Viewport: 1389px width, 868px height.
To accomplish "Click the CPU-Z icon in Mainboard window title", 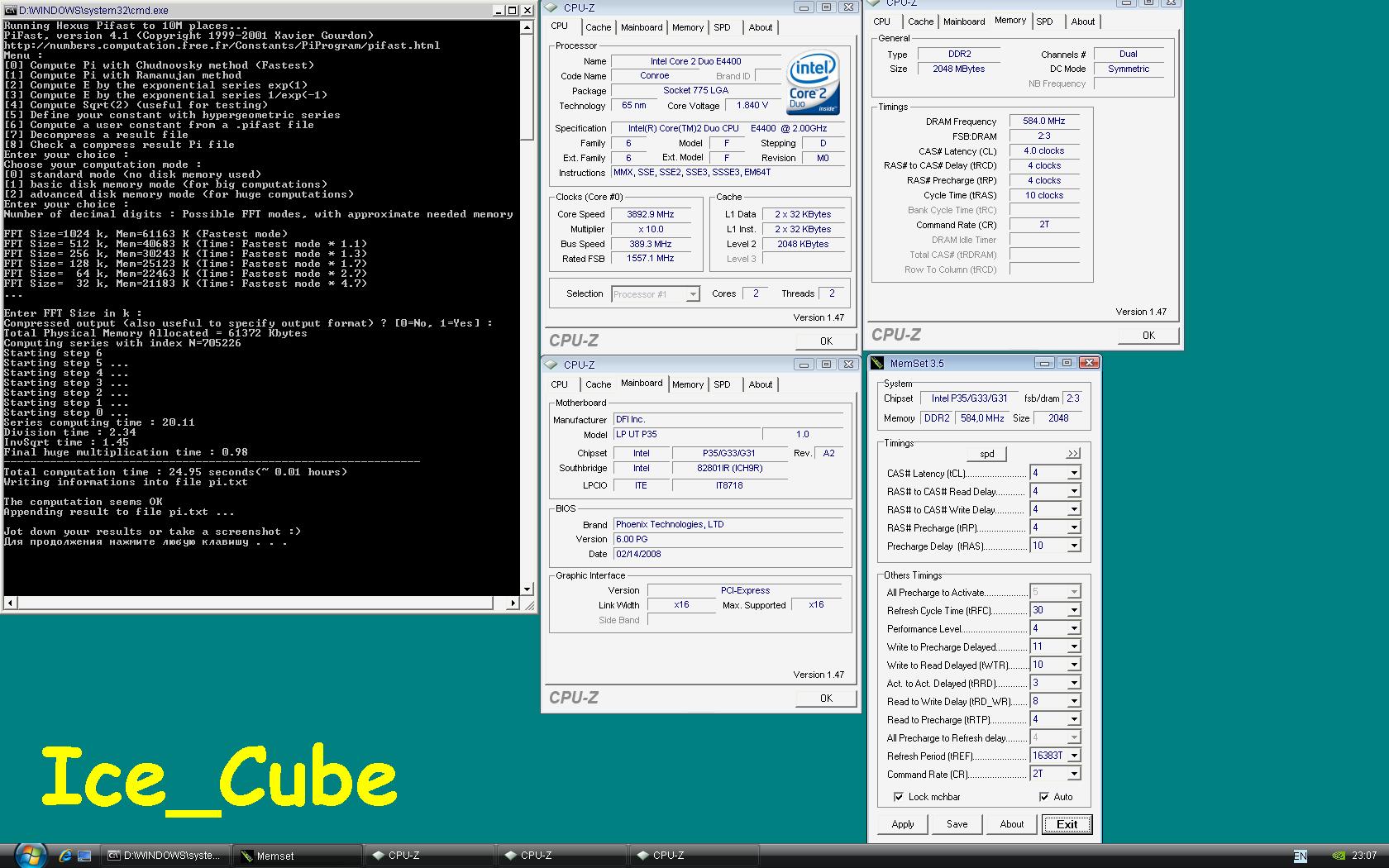I will coord(551,365).
